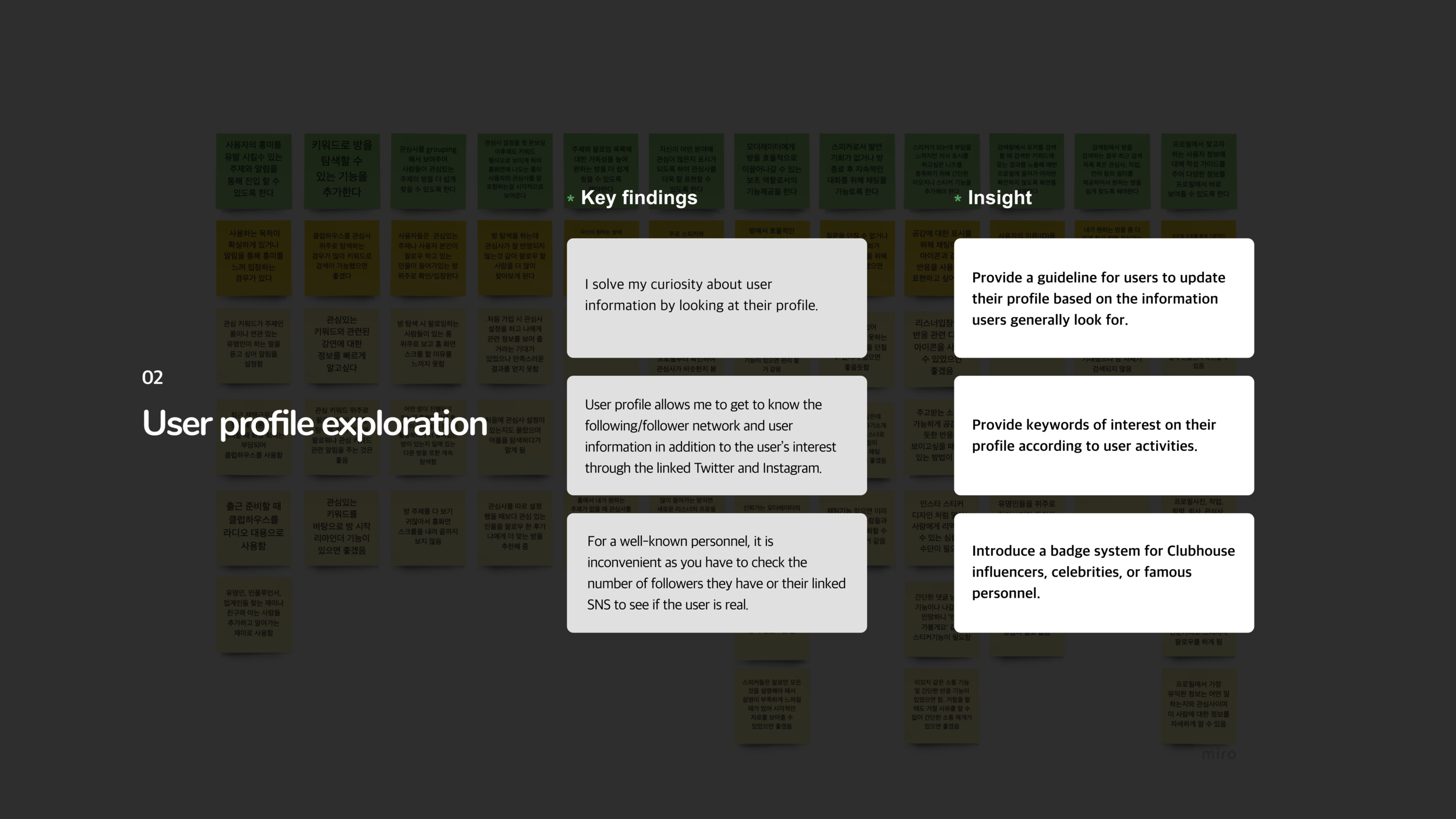Select the 'User profile allows me' finding card
Screen dimensions: 1456x819
[716, 435]
